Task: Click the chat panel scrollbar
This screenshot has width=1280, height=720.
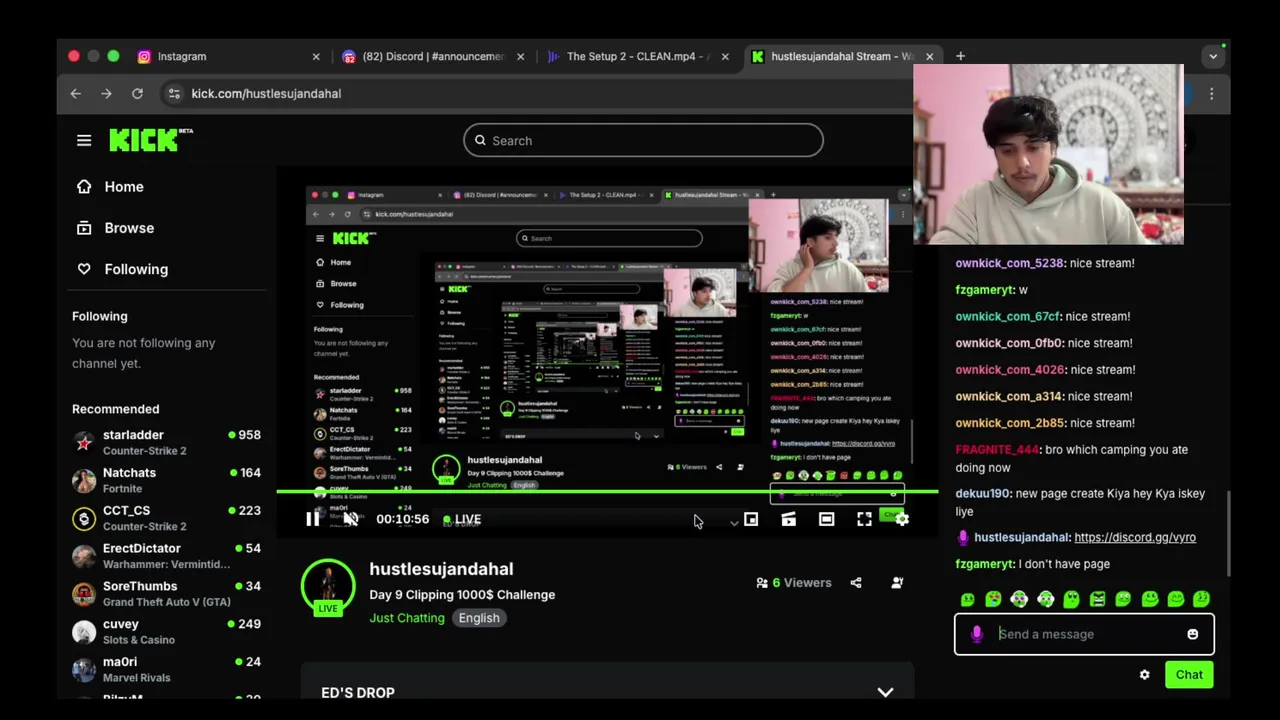Action: point(1229,534)
